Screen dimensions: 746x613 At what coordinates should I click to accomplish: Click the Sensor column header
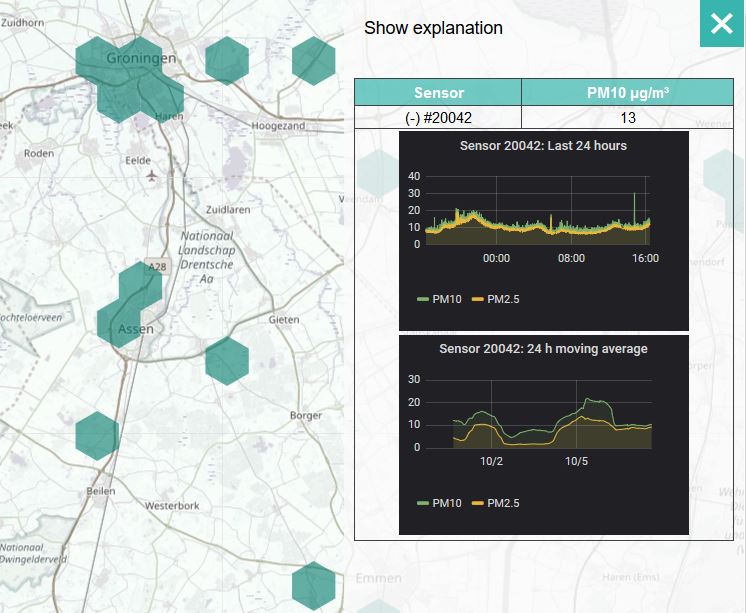coord(438,92)
